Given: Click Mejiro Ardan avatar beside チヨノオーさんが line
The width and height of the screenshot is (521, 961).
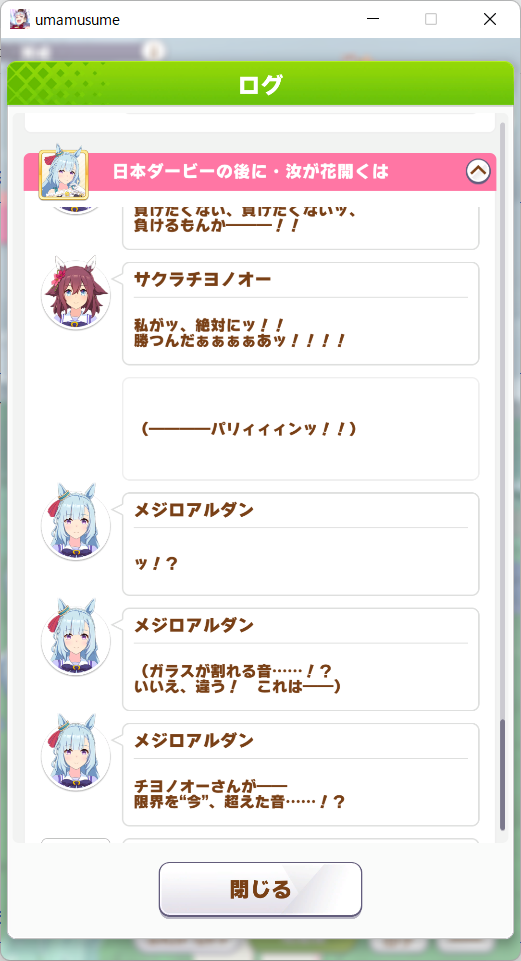Looking at the screenshot, I should [x=76, y=753].
